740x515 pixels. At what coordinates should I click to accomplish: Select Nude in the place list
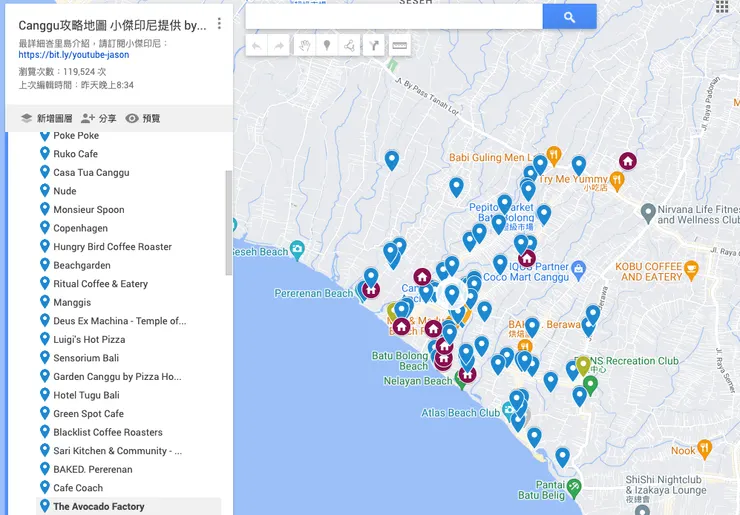65,191
